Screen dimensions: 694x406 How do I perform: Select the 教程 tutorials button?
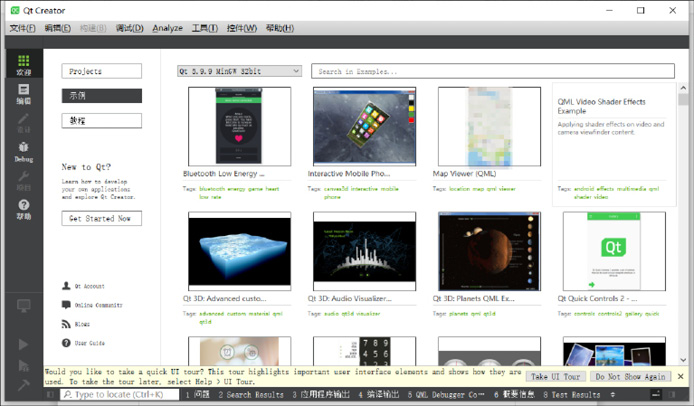102,120
